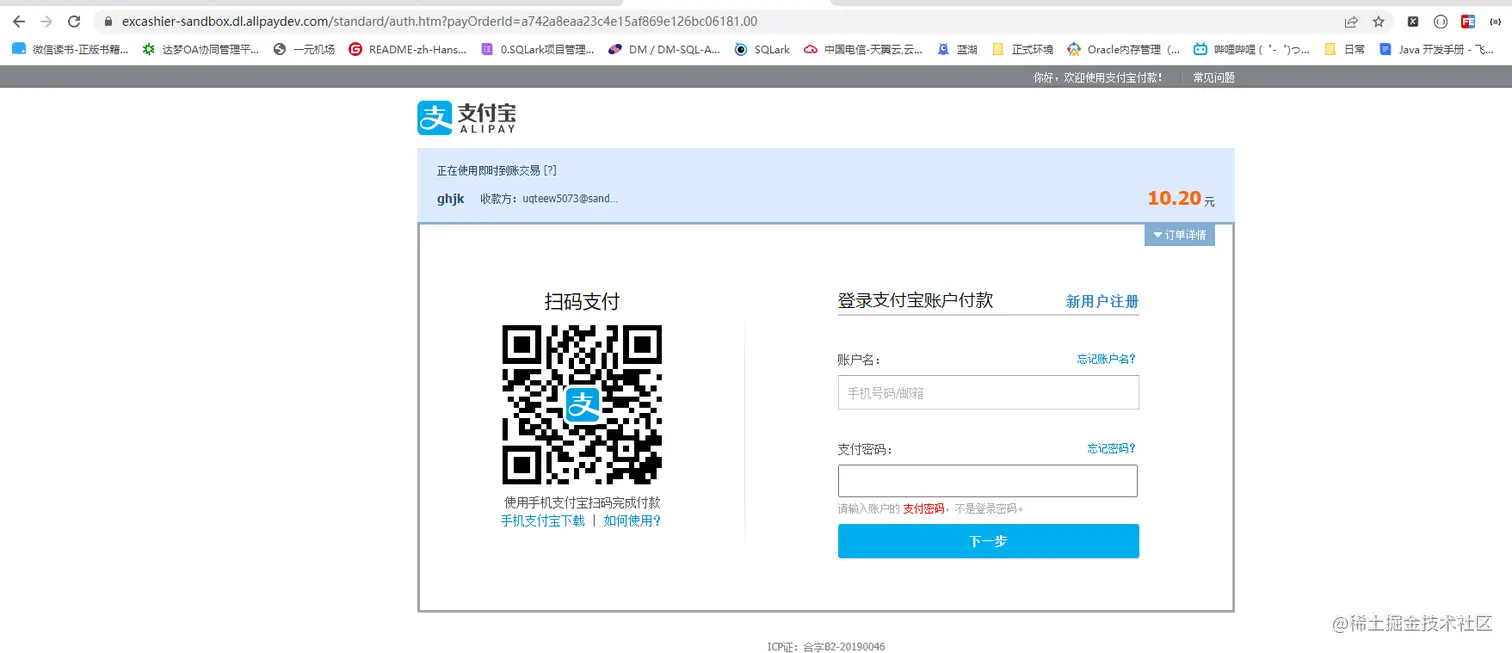Click the ICP证 合字B2-20190046 footer text
1512x653 pixels.
(826, 647)
